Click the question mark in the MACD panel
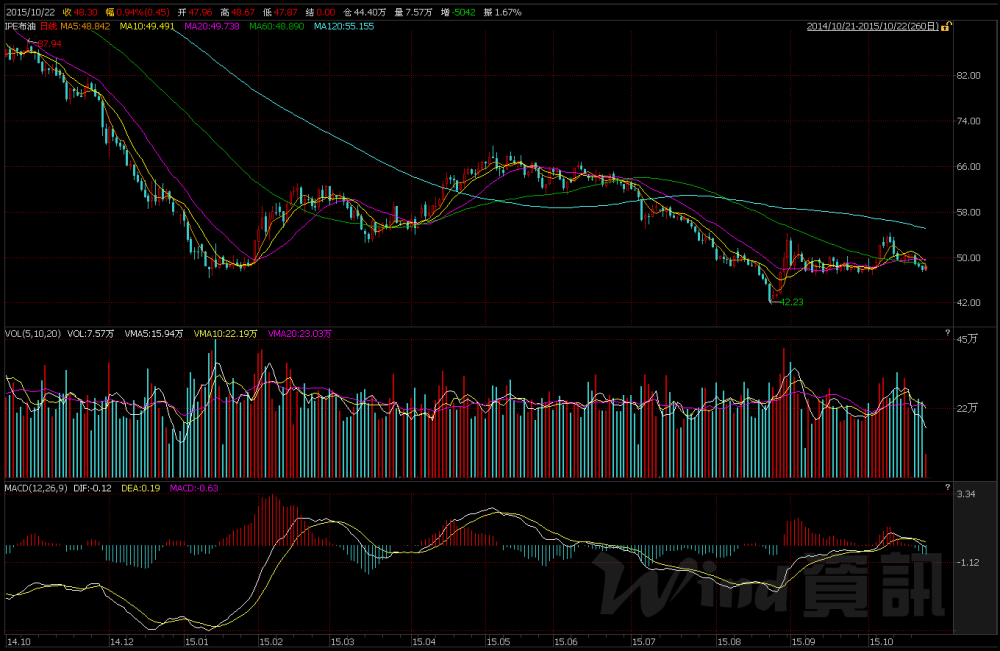Screen dimensions: 1000x651 (x=946, y=487)
